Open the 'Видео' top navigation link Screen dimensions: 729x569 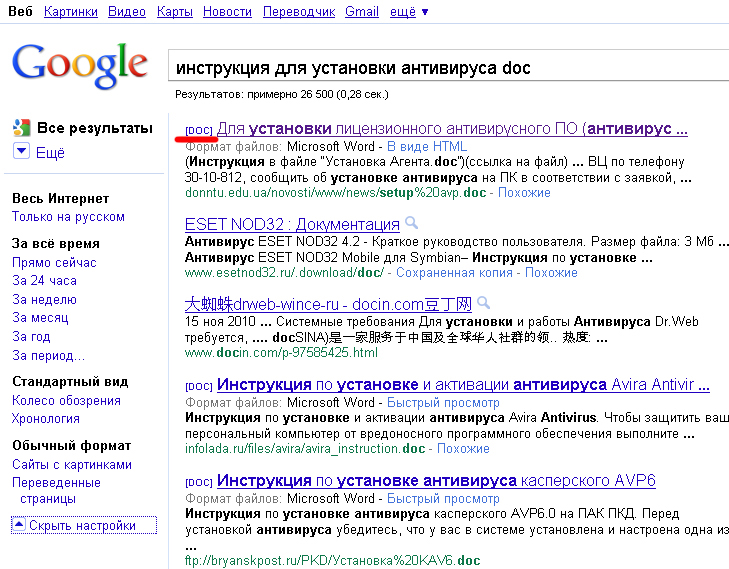point(127,12)
